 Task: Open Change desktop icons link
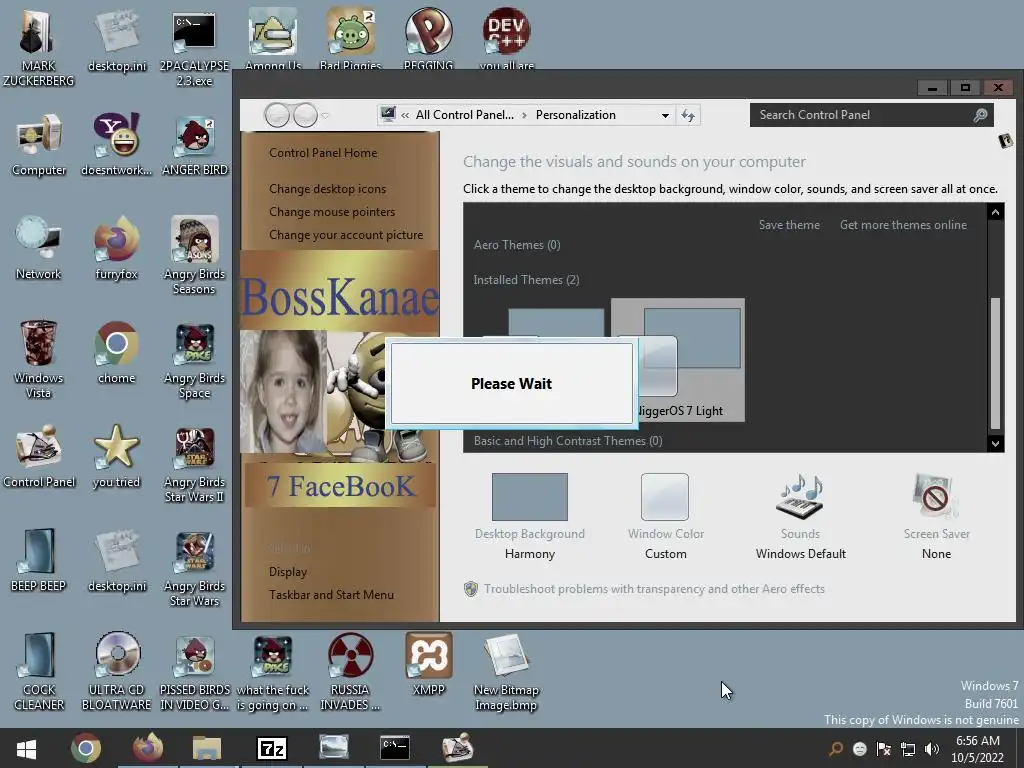(x=327, y=189)
